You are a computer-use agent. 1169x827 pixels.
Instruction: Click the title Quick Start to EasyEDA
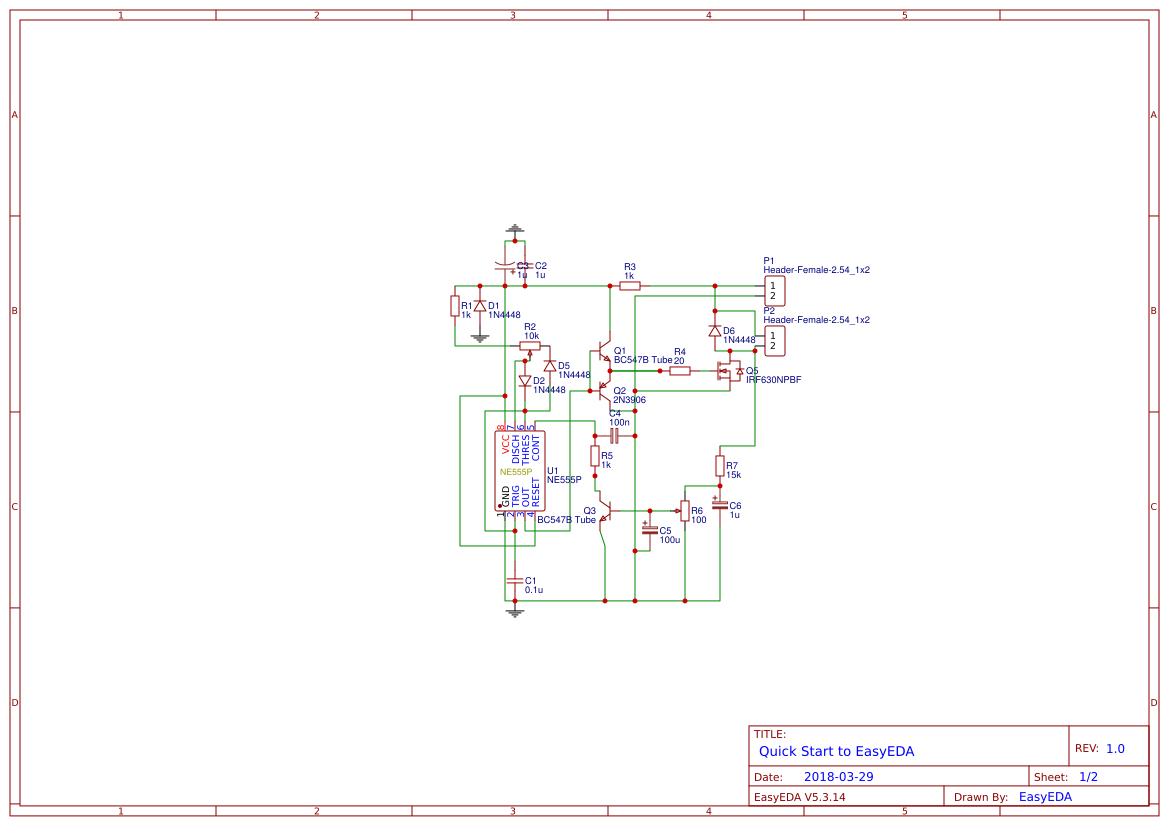click(x=836, y=751)
